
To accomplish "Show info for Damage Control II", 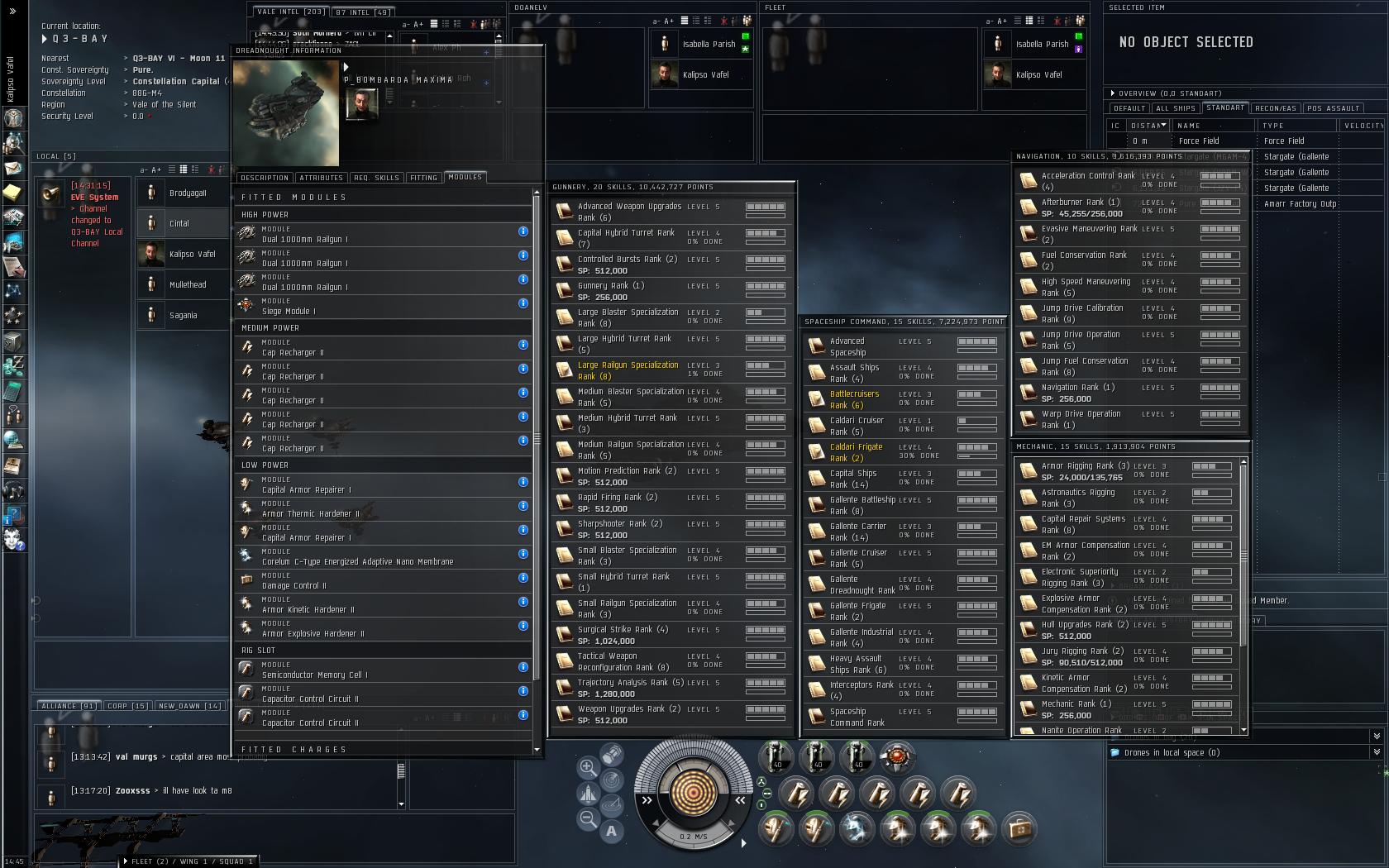I will click(523, 578).
